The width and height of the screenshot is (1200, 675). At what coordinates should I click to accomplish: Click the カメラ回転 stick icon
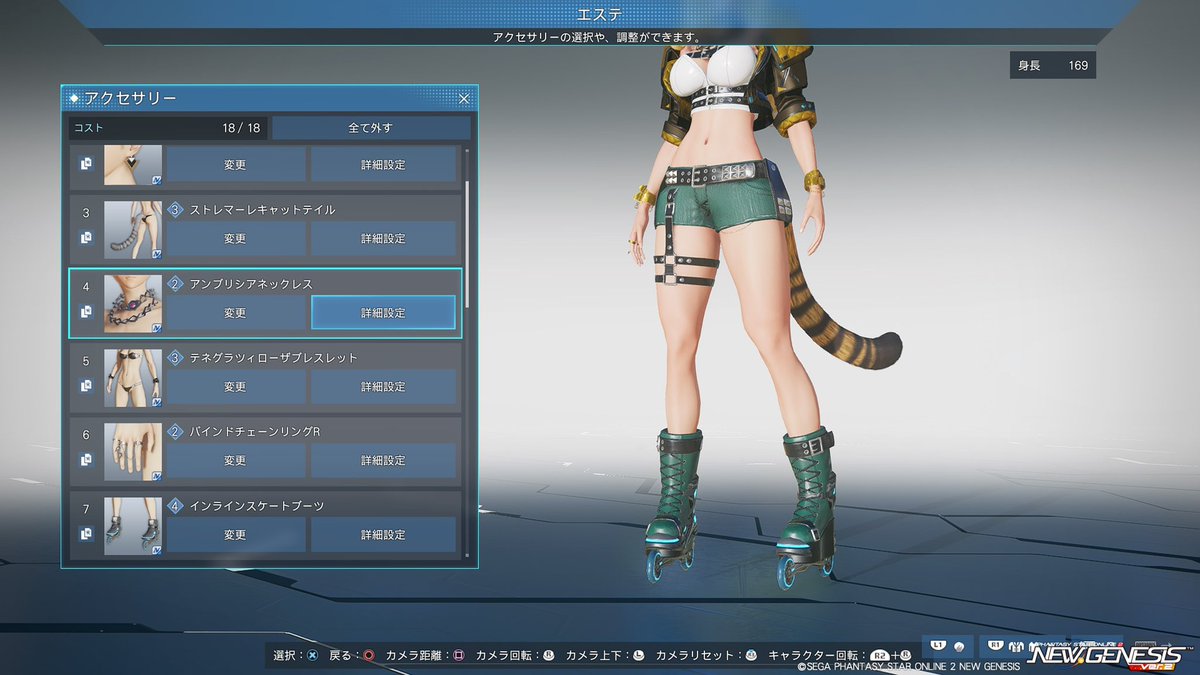pyautogui.click(x=548, y=656)
